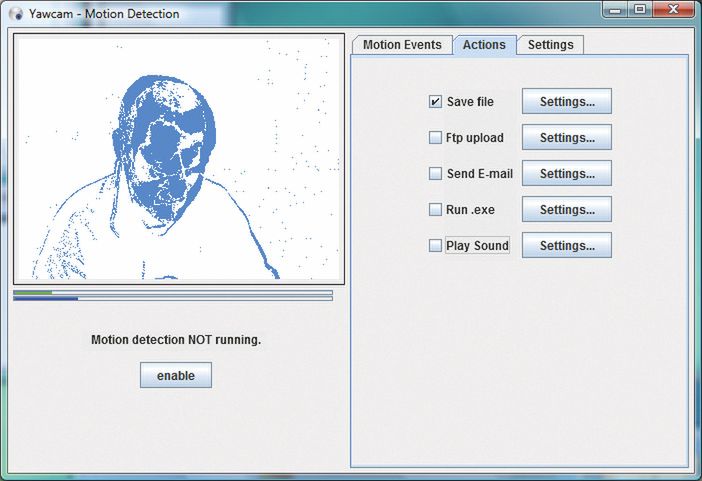The height and width of the screenshot is (481, 702).
Task: Check the Run .exe option
Action: (x=435, y=209)
